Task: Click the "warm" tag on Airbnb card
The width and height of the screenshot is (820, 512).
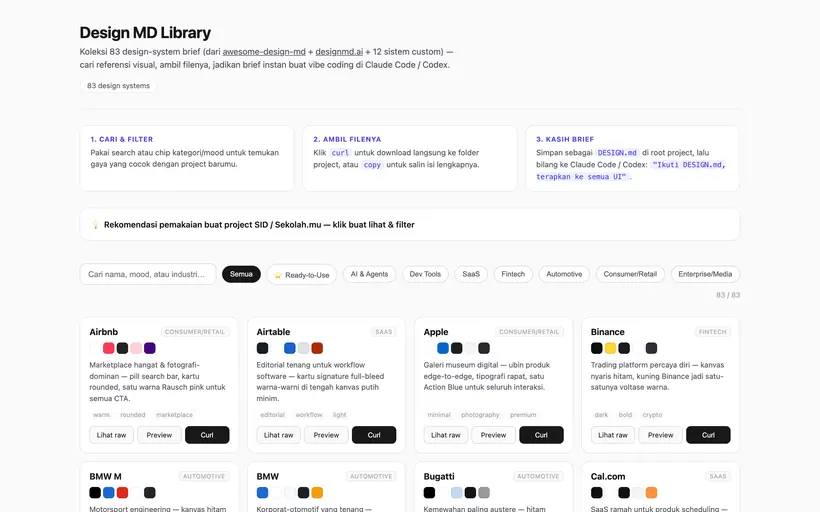Action: (x=101, y=415)
